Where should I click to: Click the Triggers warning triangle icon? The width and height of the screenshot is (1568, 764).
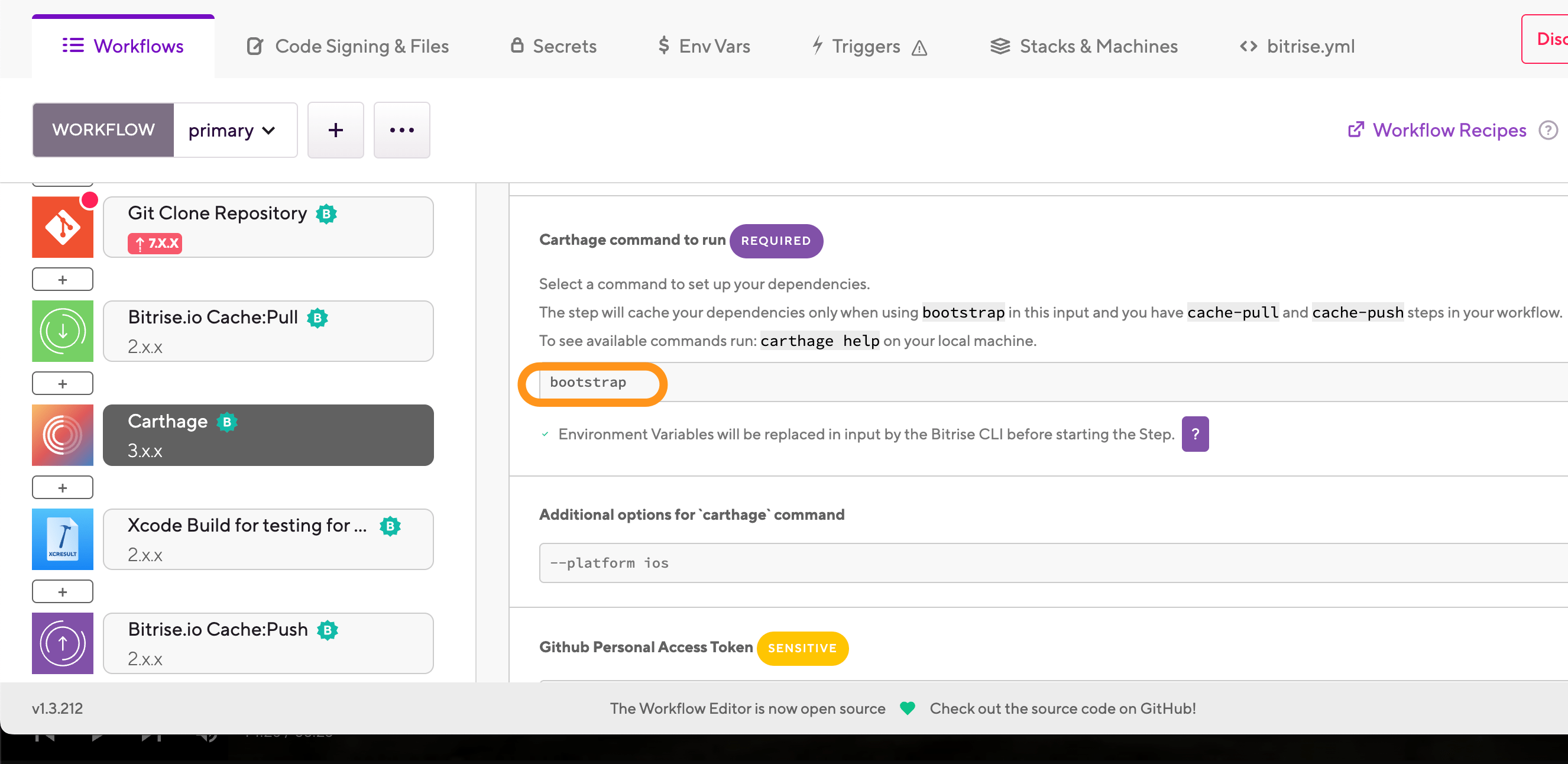(x=919, y=47)
